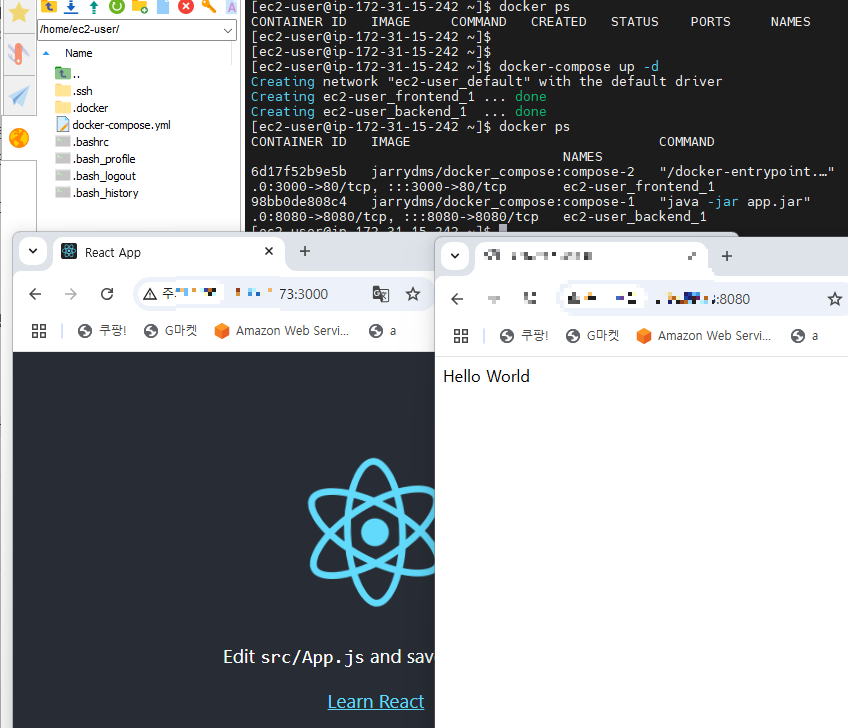Screen dimensions: 848x728
Task: Open G마켓 bookmark in Hello World window
Action: point(592,336)
